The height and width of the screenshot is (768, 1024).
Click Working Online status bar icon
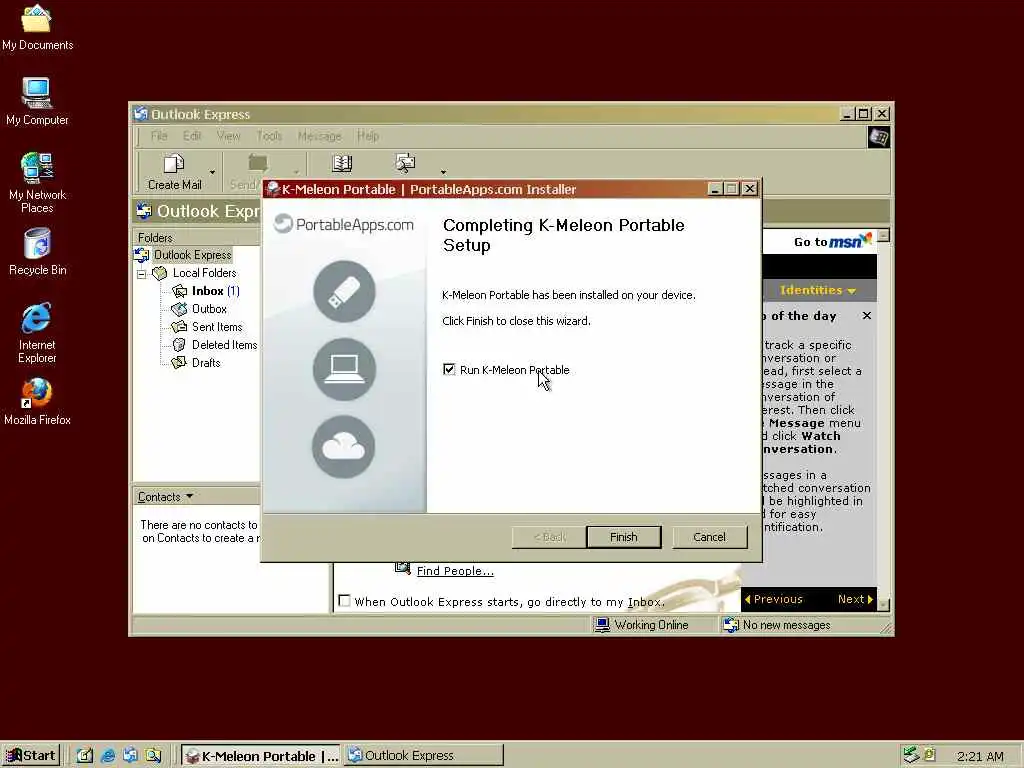(602, 625)
